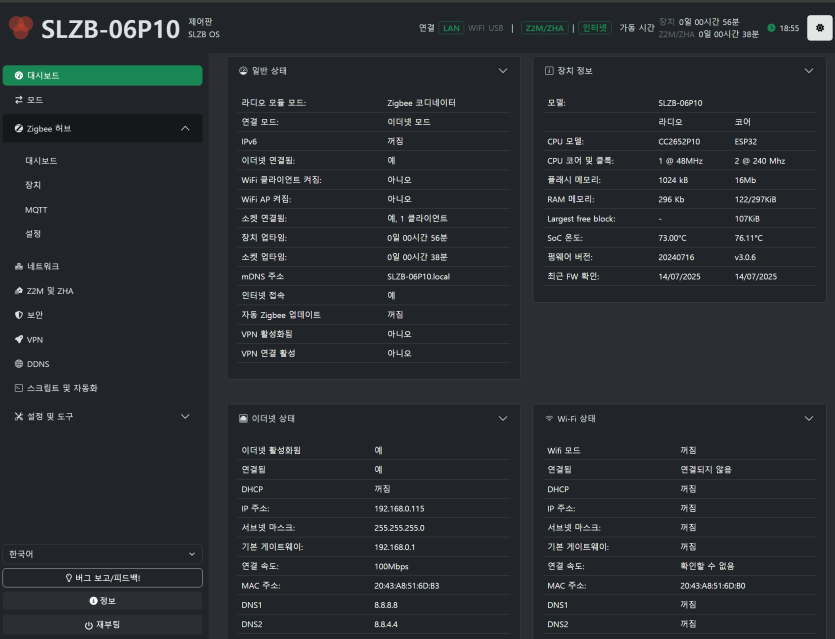Collapse the 장치 정보 card
The width and height of the screenshot is (835, 639).
pyautogui.click(x=808, y=71)
